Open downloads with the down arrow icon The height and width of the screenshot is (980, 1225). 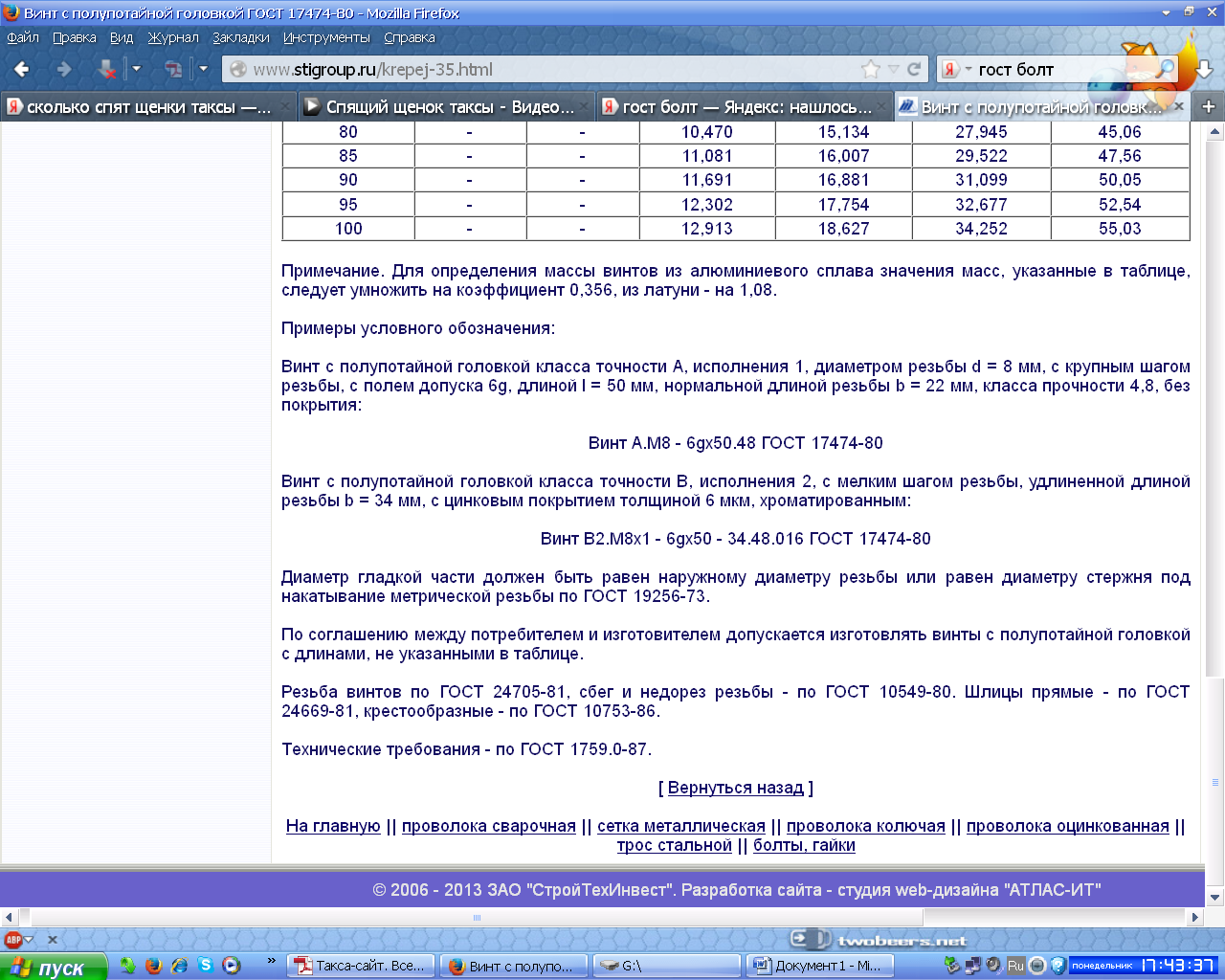(x=1203, y=70)
